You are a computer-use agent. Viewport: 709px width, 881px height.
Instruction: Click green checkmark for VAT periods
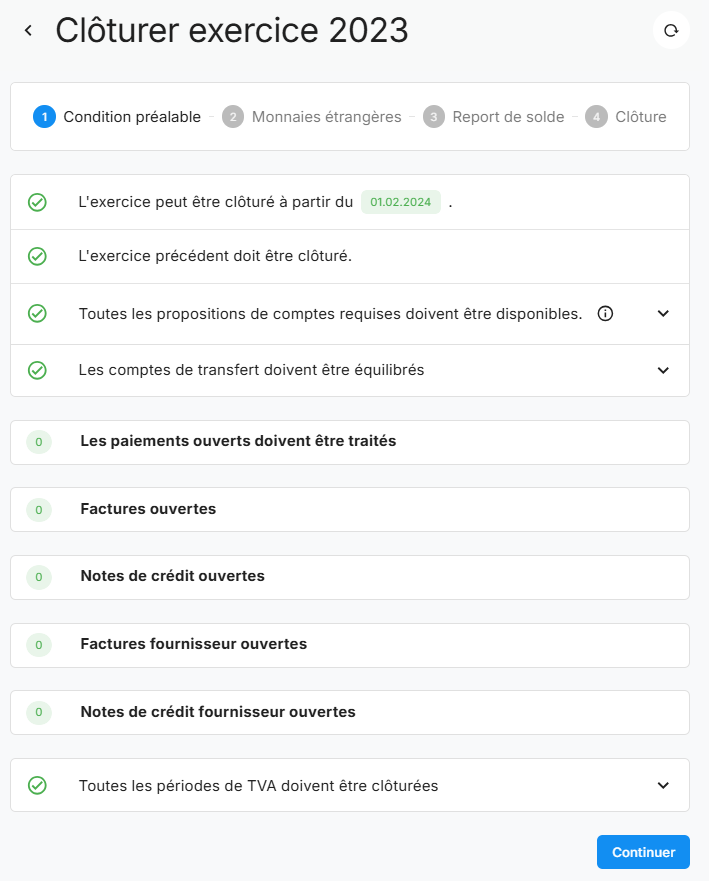coord(37,786)
